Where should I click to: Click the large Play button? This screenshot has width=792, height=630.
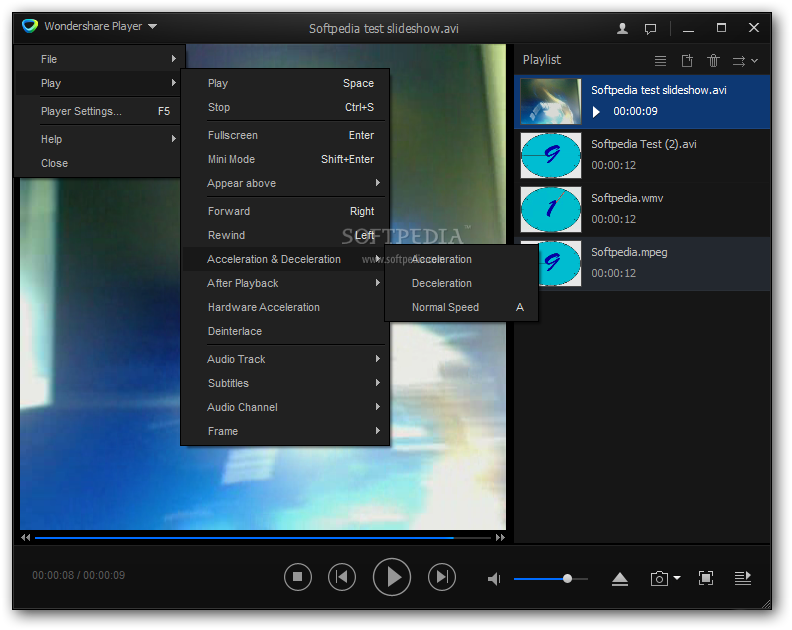point(392,577)
